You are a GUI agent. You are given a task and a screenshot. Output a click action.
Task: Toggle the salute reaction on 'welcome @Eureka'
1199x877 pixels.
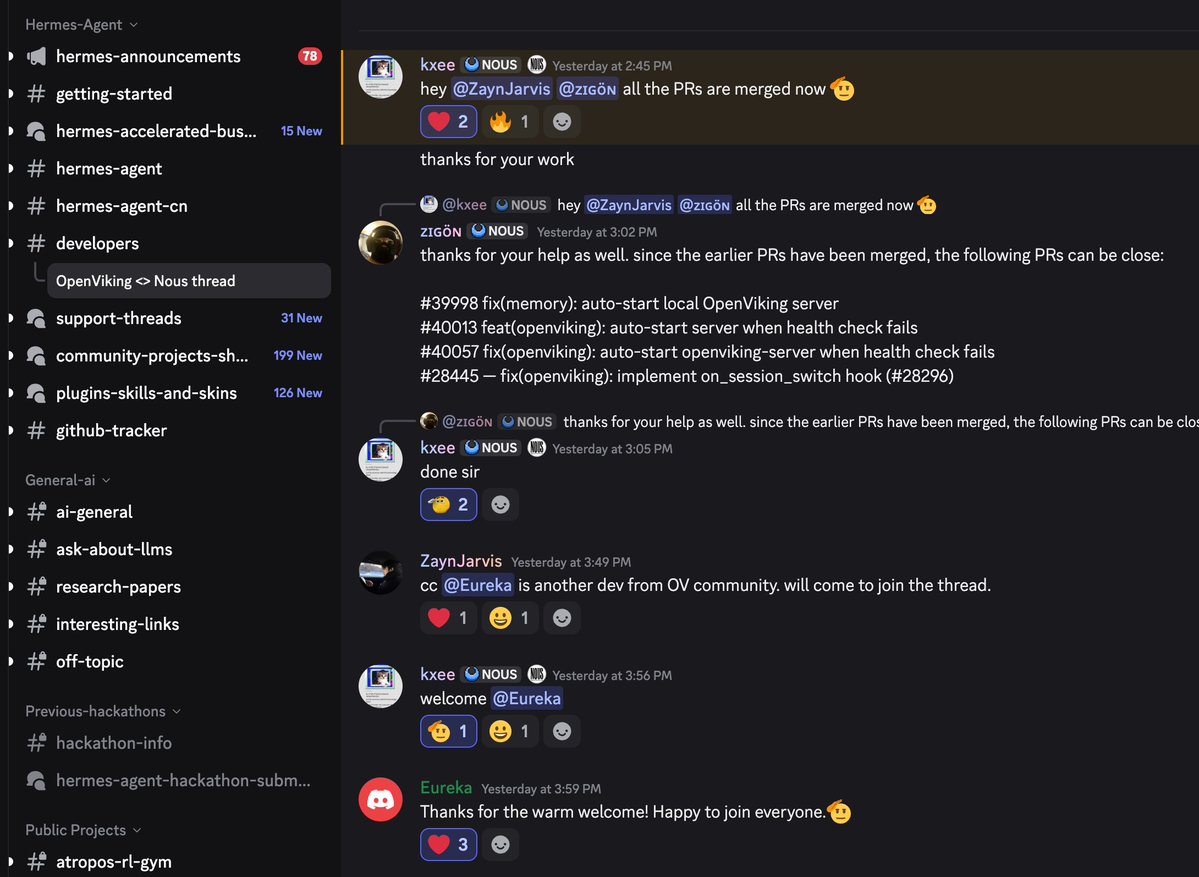[449, 731]
